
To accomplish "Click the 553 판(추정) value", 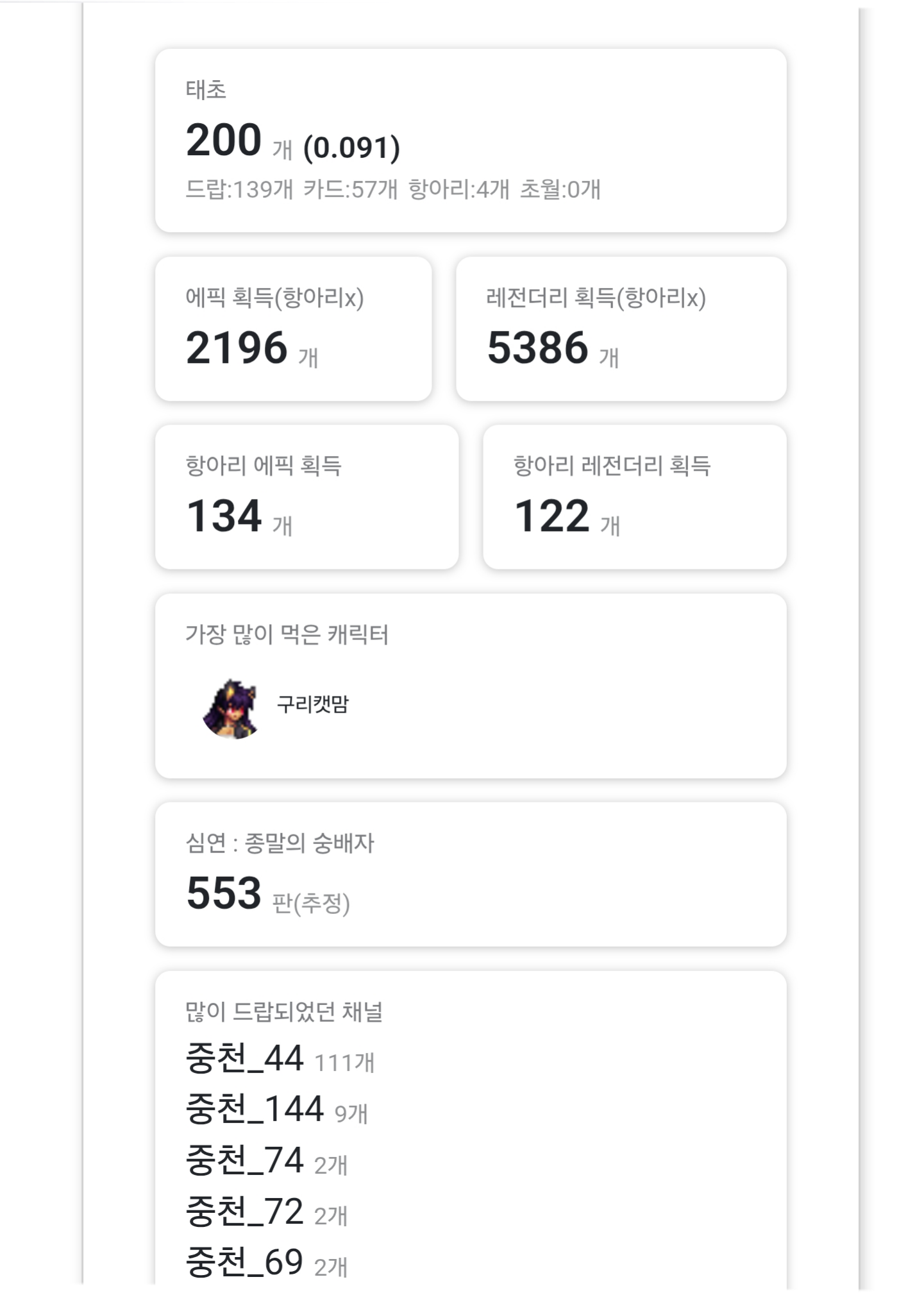I will (x=268, y=893).
